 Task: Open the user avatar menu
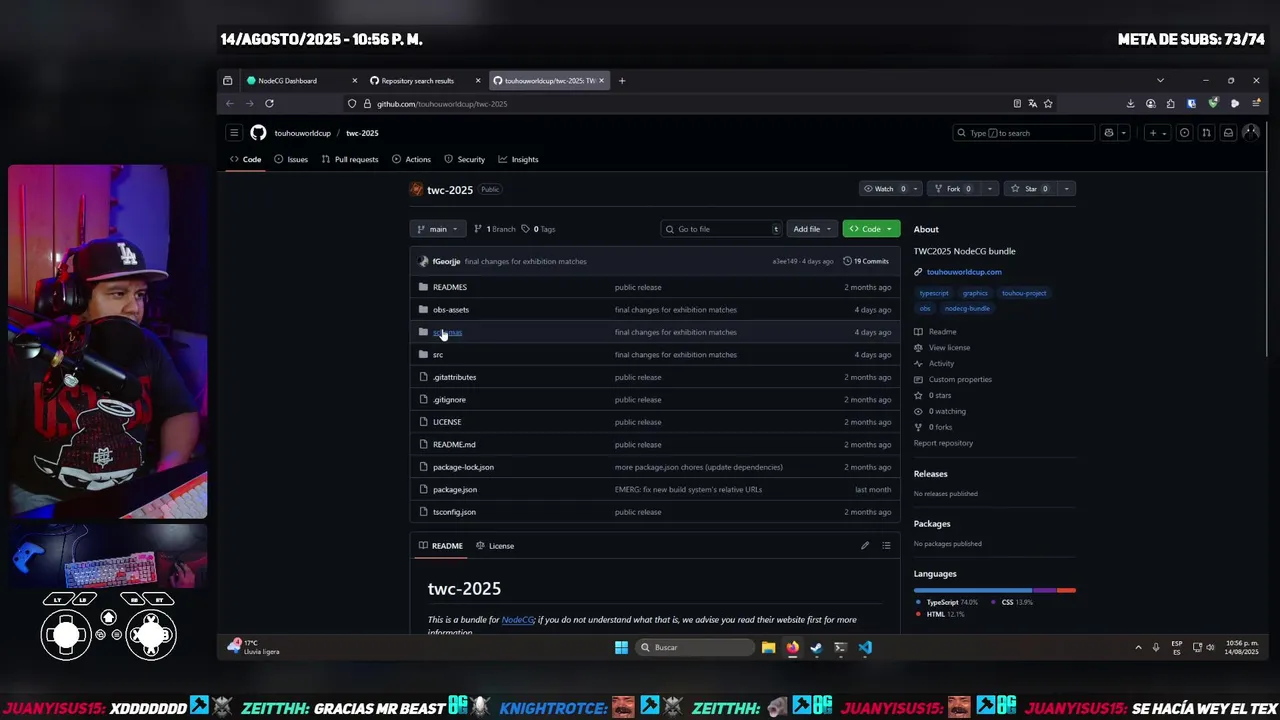pyautogui.click(x=1250, y=133)
